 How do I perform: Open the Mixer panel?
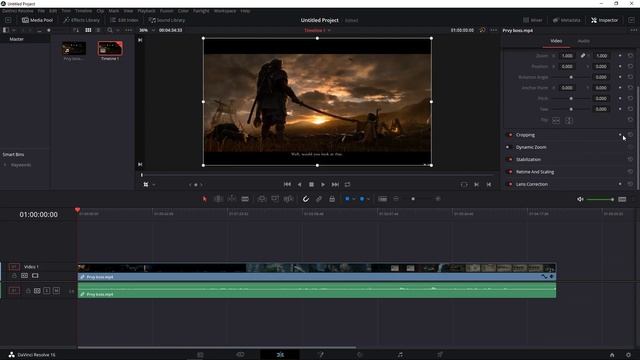pyautogui.click(x=533, y=20)
